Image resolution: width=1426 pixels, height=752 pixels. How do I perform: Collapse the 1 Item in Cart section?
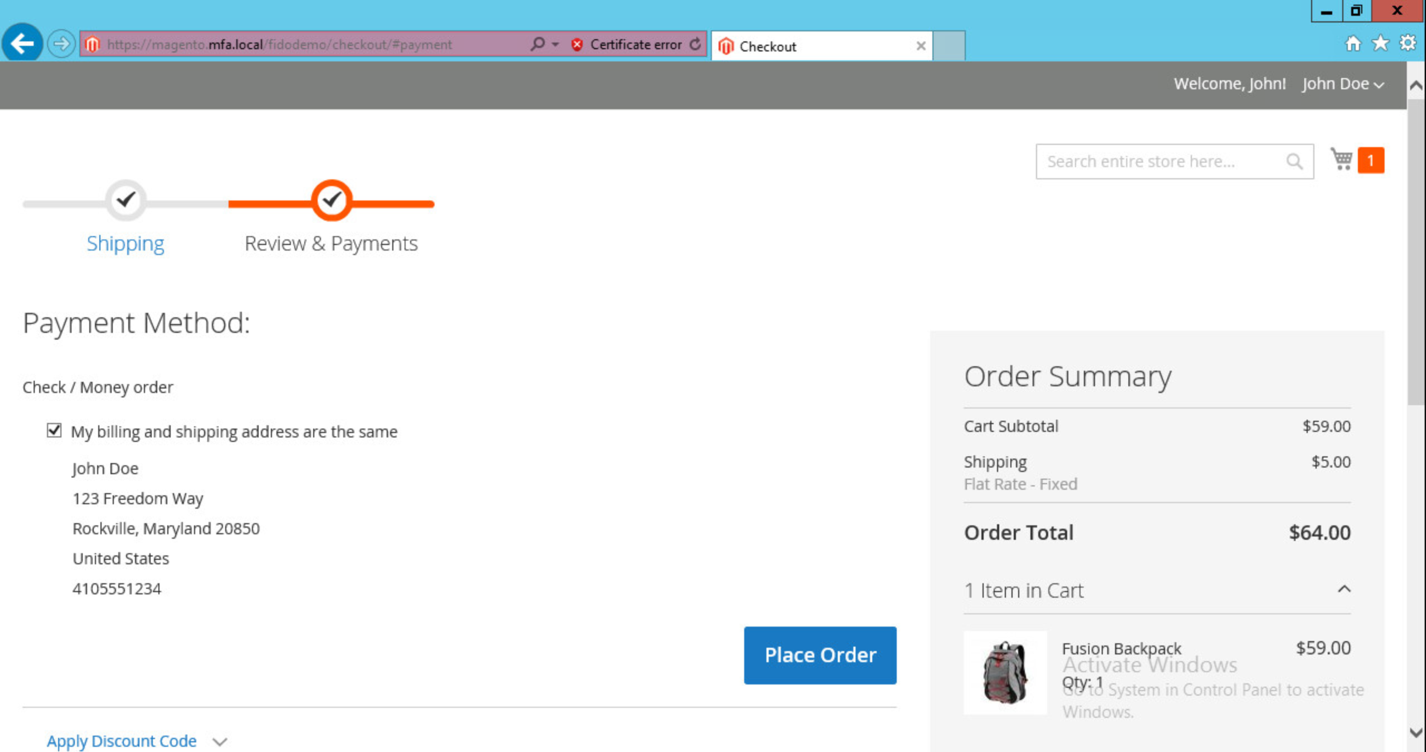(1343, 590)
